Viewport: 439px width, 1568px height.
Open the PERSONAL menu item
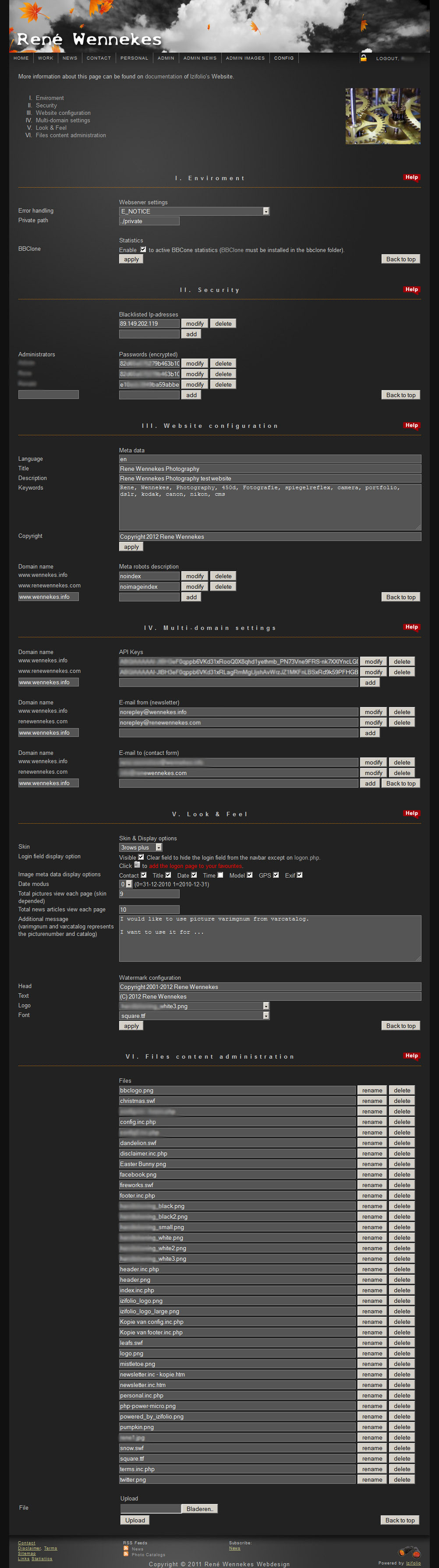click(135, 58)
